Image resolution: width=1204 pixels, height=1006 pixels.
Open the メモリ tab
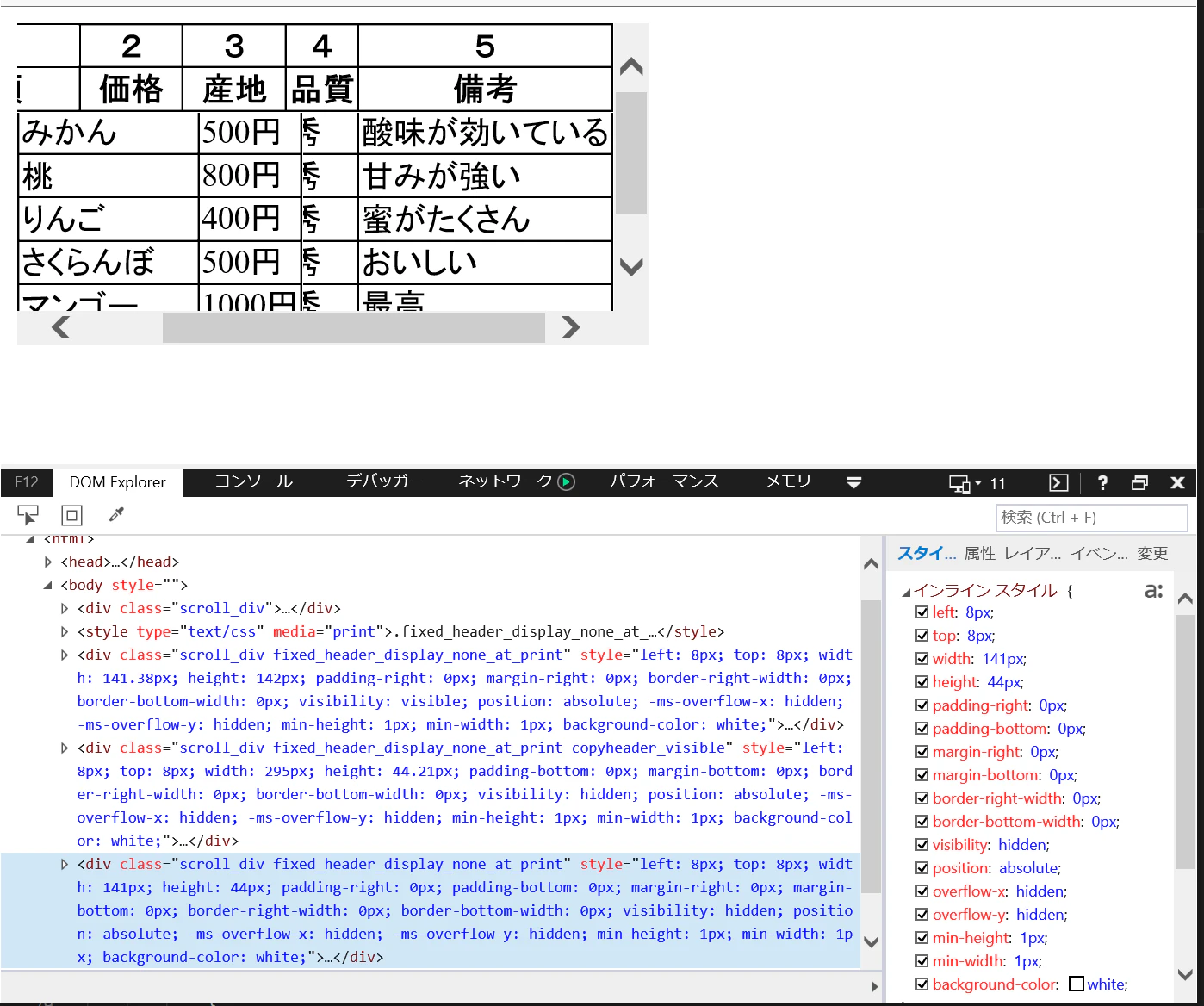788,481
